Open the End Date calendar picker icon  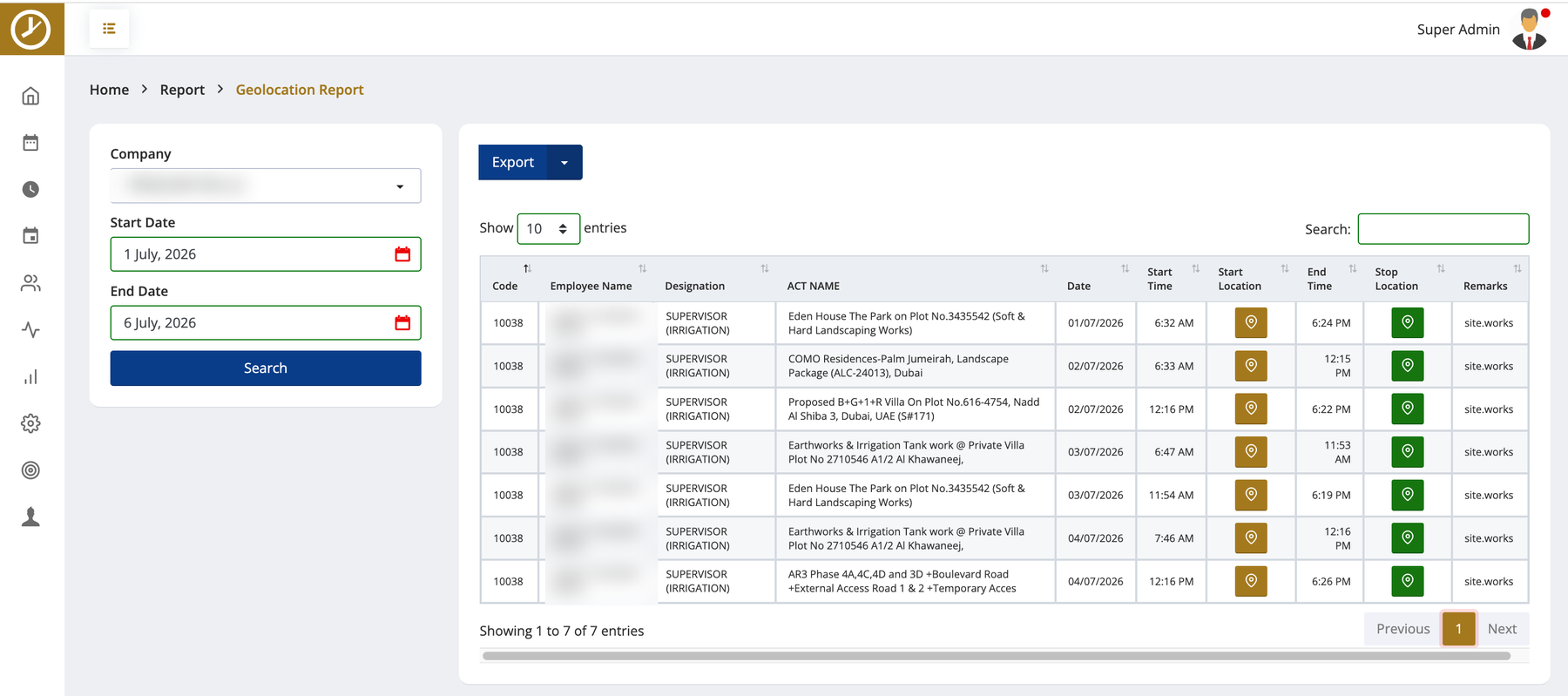(402, 323)
